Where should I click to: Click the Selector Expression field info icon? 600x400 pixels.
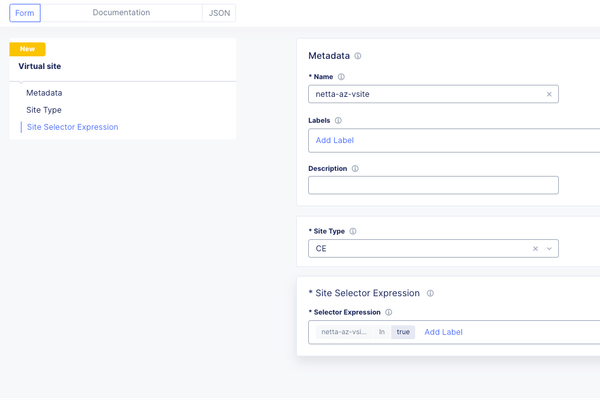pos(389,313)
